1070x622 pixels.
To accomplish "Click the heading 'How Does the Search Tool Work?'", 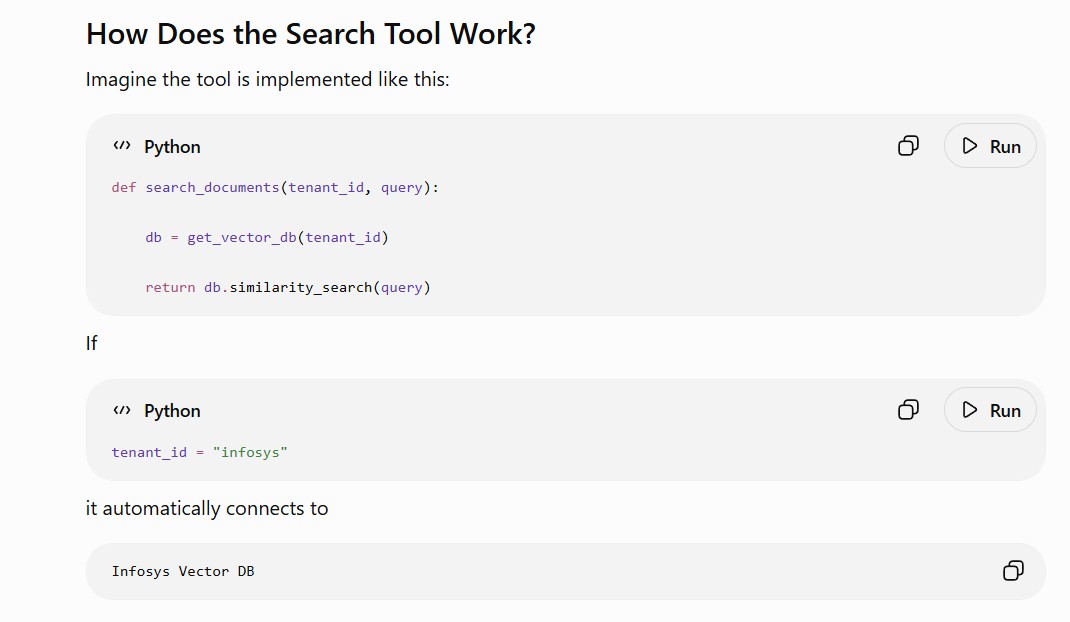I will [x=310, y=34].
